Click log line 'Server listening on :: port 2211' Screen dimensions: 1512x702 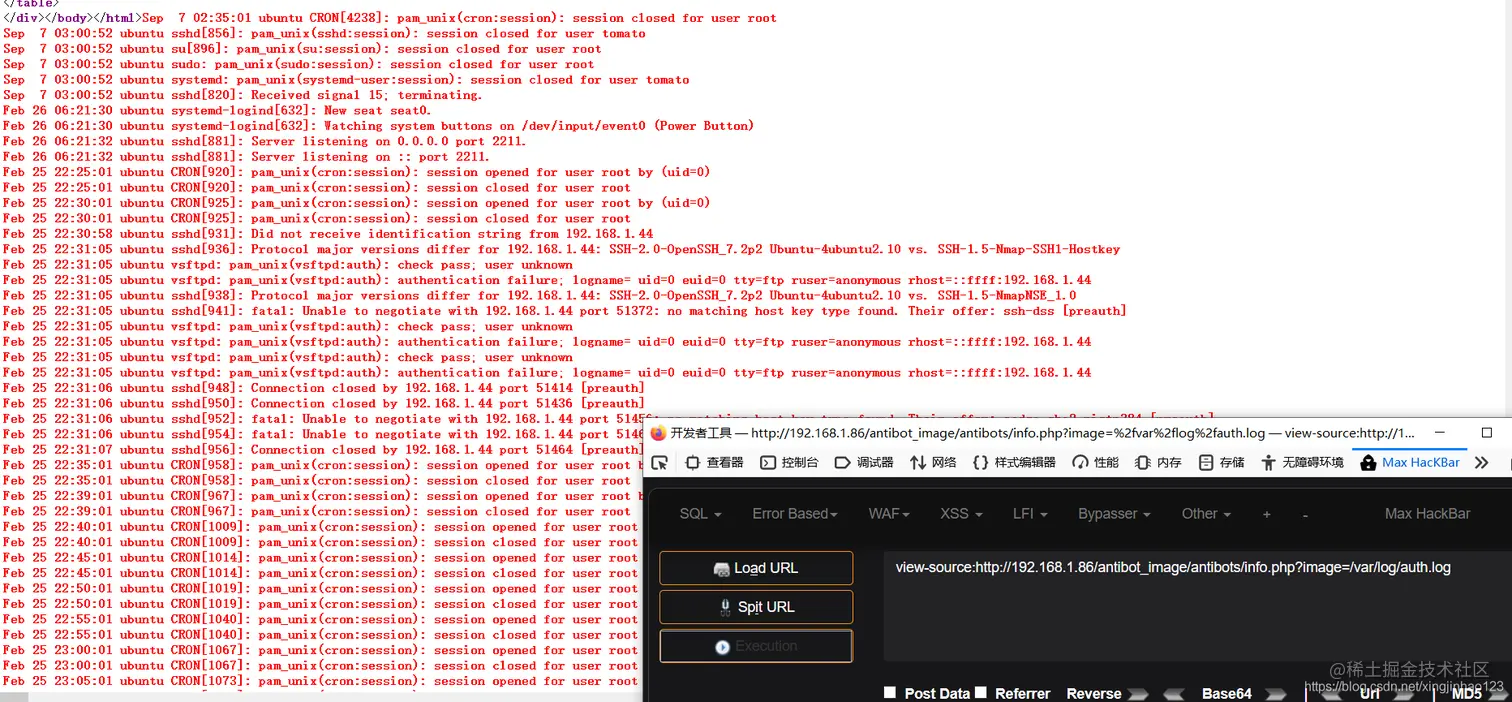tap(246, 156)
